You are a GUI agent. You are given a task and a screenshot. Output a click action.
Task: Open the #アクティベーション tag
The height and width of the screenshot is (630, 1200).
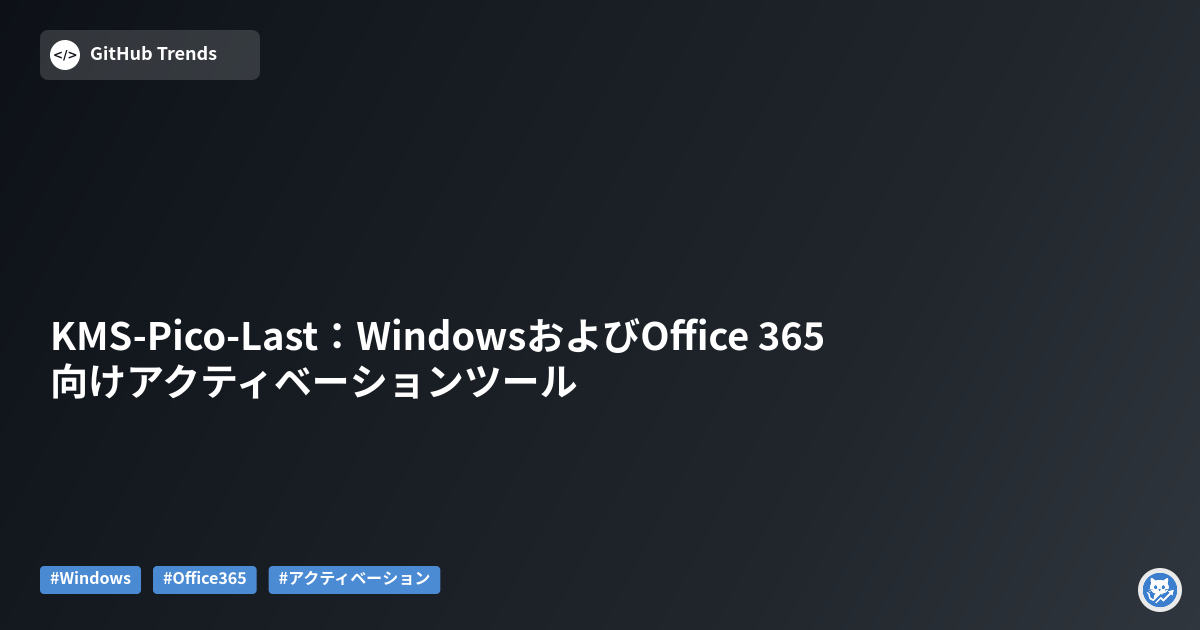(354, 579)
